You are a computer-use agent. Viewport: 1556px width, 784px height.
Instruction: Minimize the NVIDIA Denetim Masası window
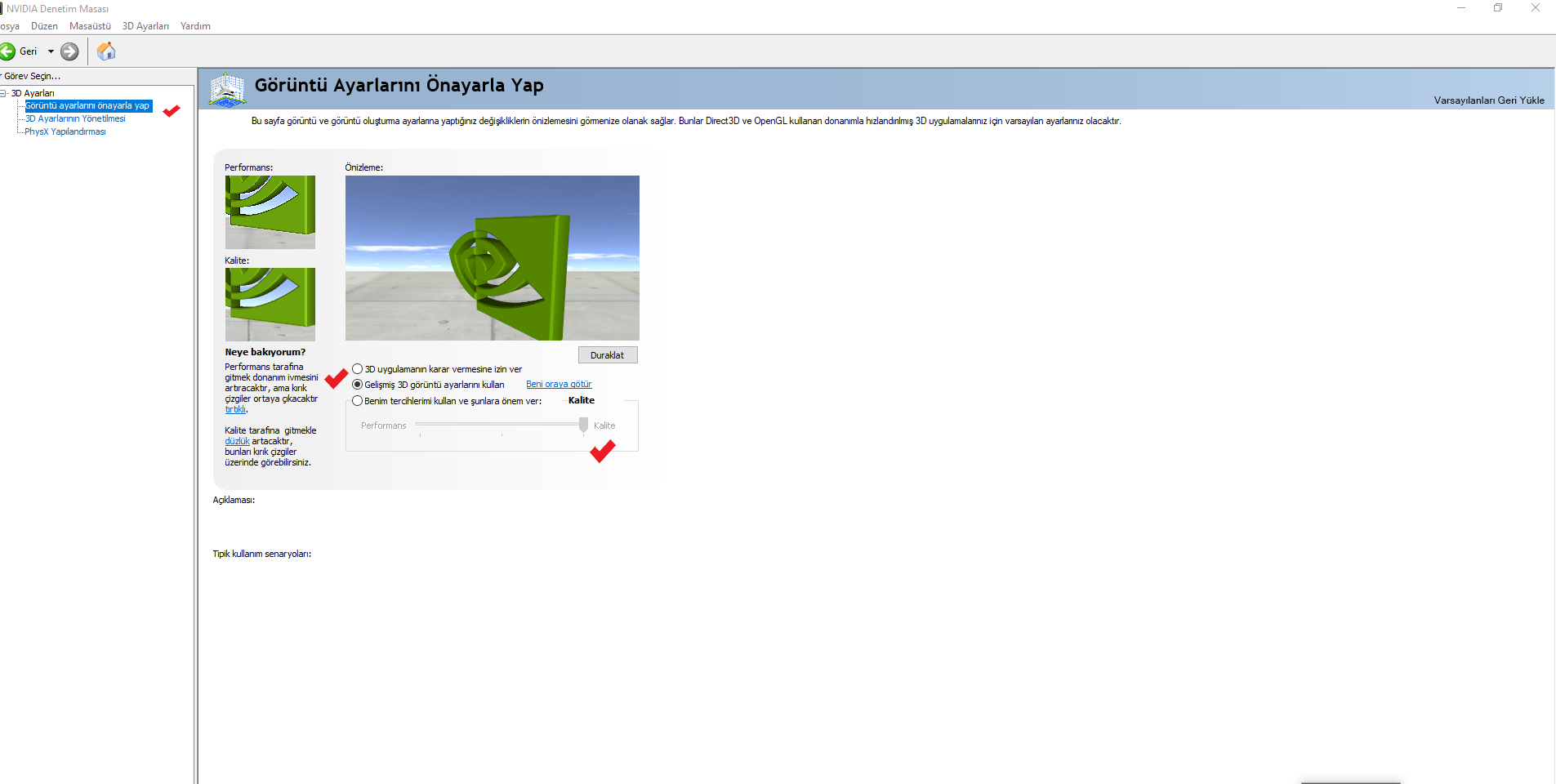(1461, 8)
